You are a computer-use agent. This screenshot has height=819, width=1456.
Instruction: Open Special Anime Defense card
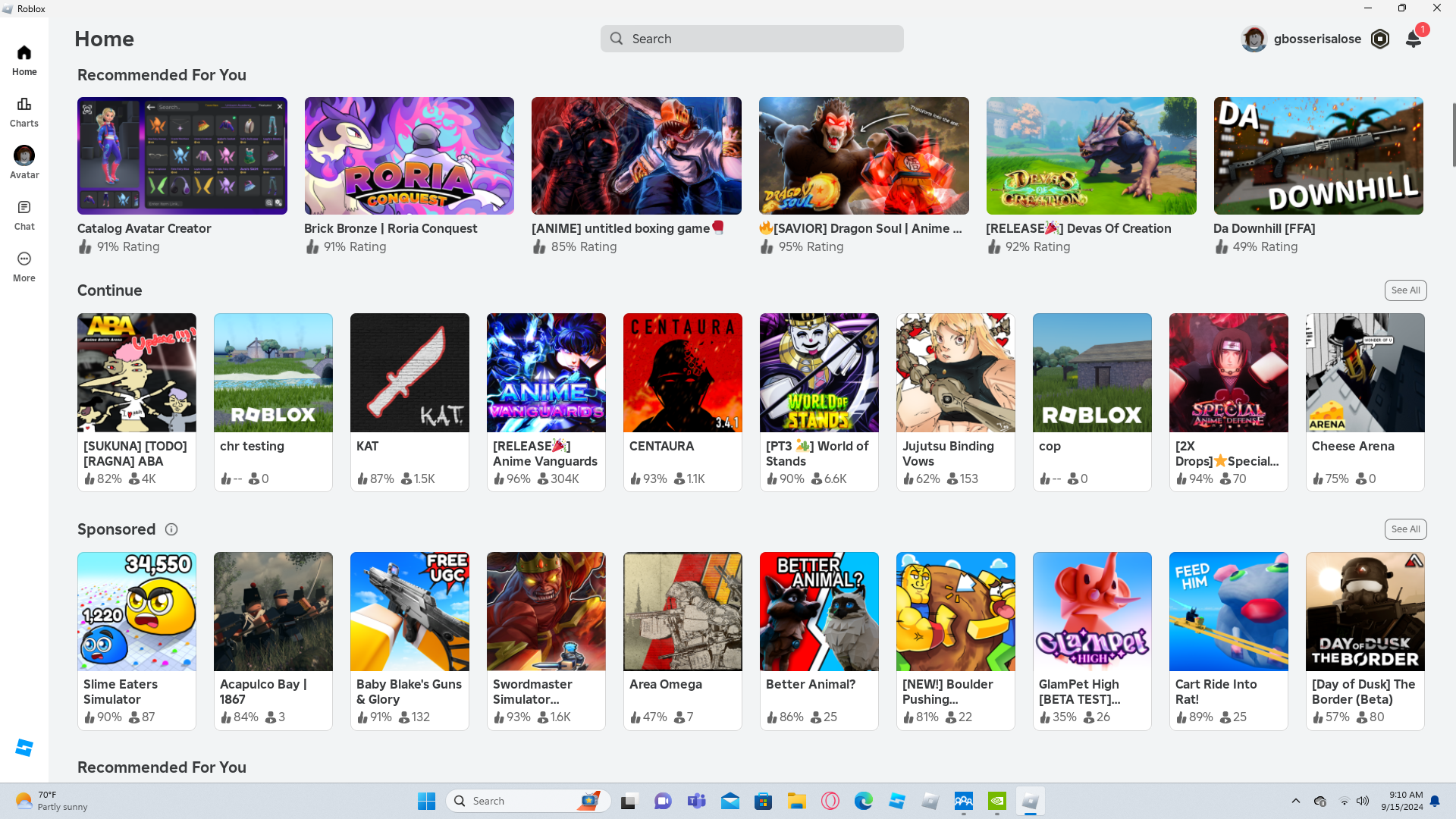click(1228, 402)
